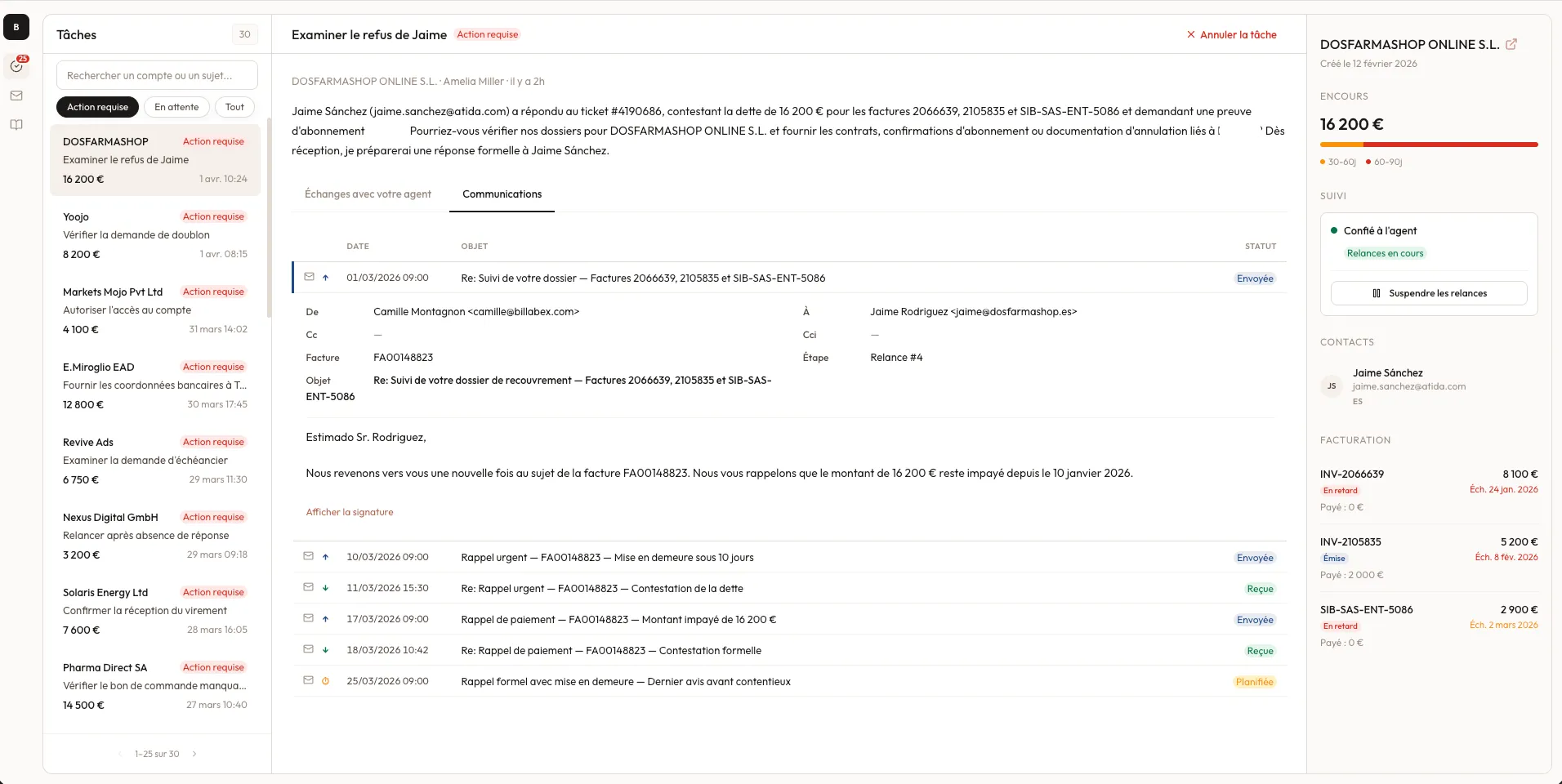Open invoice INV-2066639
1562x784 pixels.
click(1429, 490)
